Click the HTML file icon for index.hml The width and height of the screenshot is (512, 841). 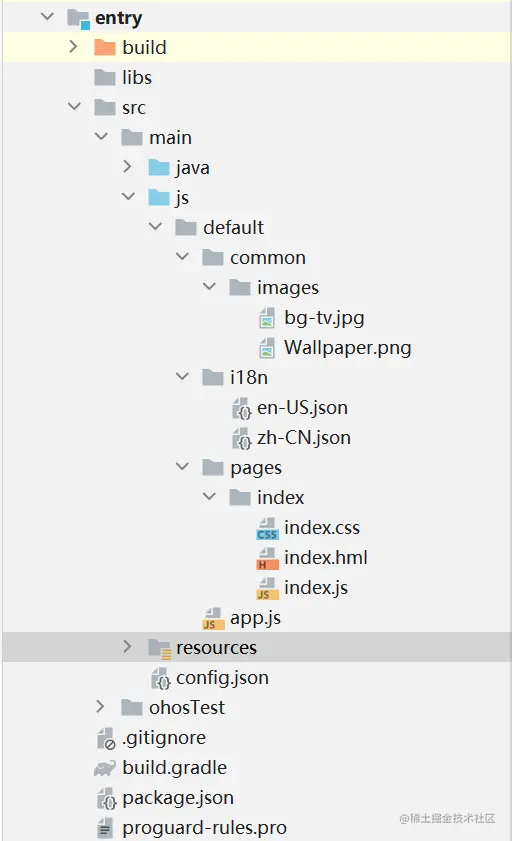point(267,558)
